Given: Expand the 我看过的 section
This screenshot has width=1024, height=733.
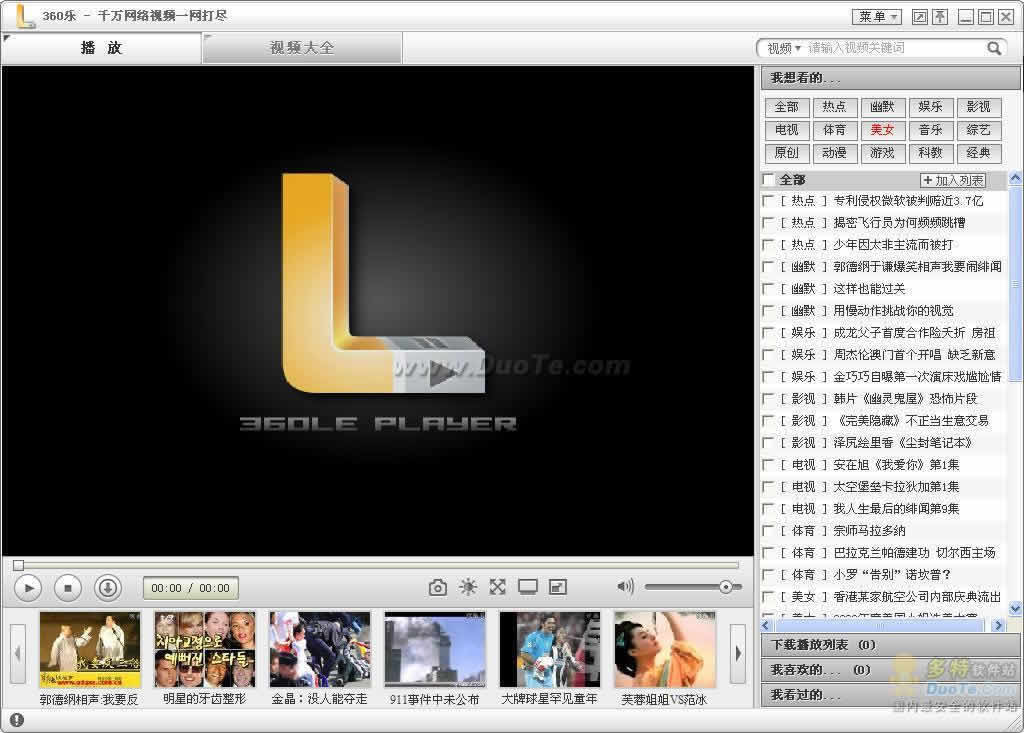Looking at the screenshot, I should pyautogui.click(x=890, y=694).
